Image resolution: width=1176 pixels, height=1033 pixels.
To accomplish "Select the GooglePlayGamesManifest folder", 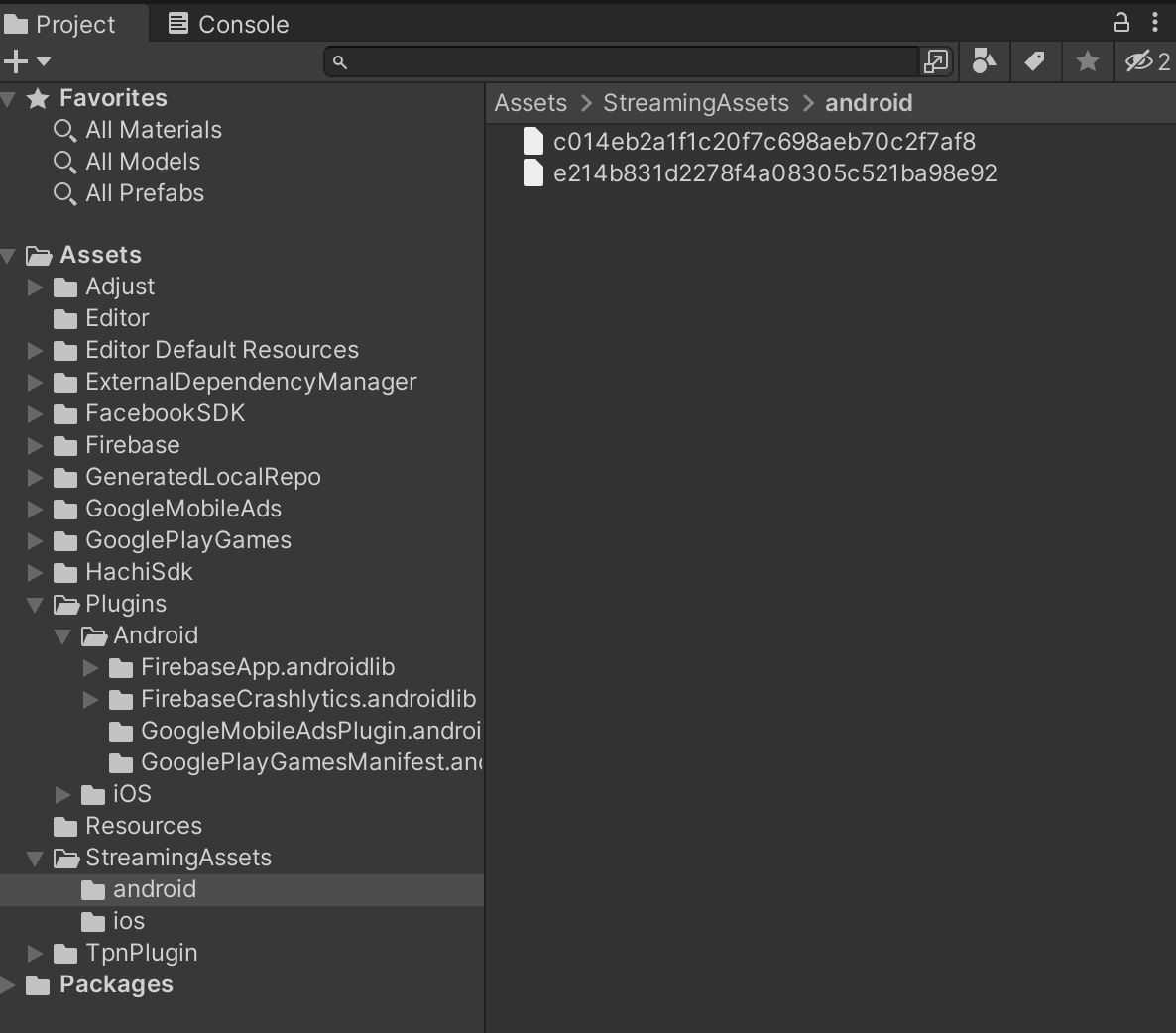I will 310,762.
